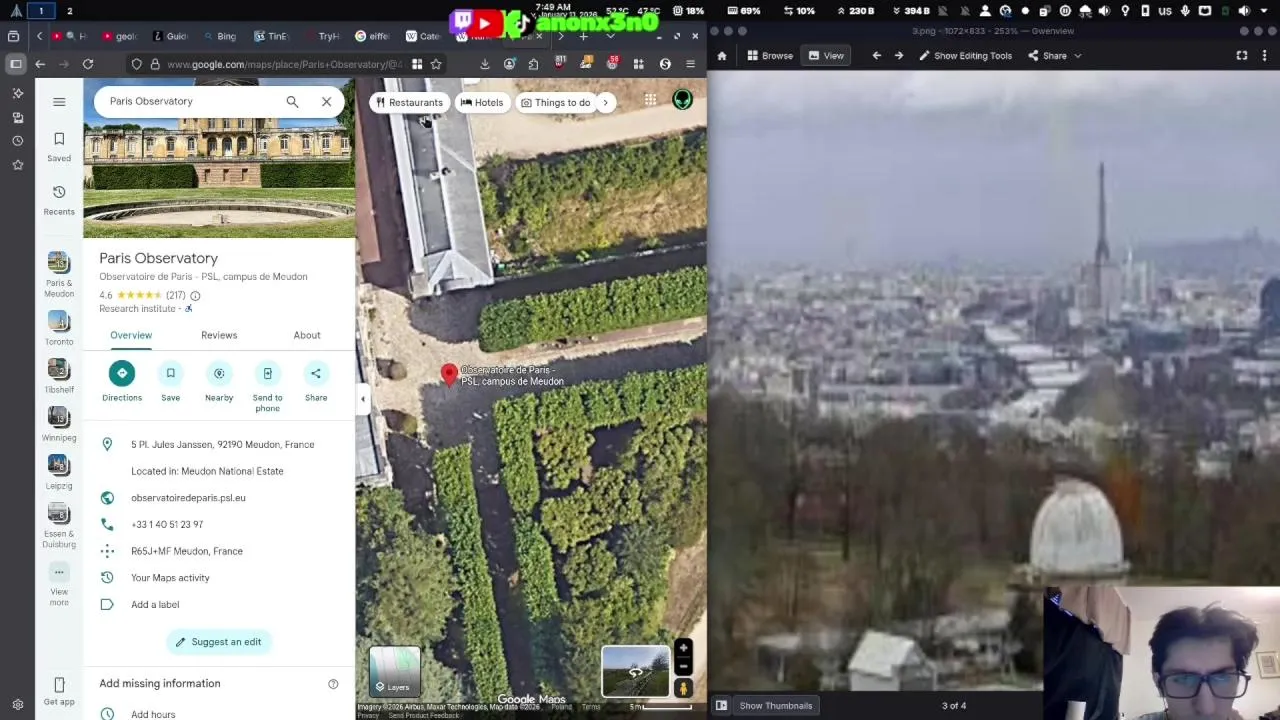This screenshot has height=720, width=1280.
Task: Show more category chips arrow
Action: click(x=605, y=102)
